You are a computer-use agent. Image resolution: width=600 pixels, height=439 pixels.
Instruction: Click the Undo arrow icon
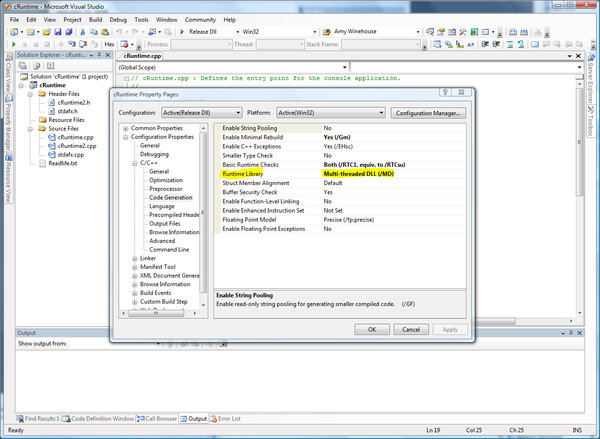[x=119, y=32]
